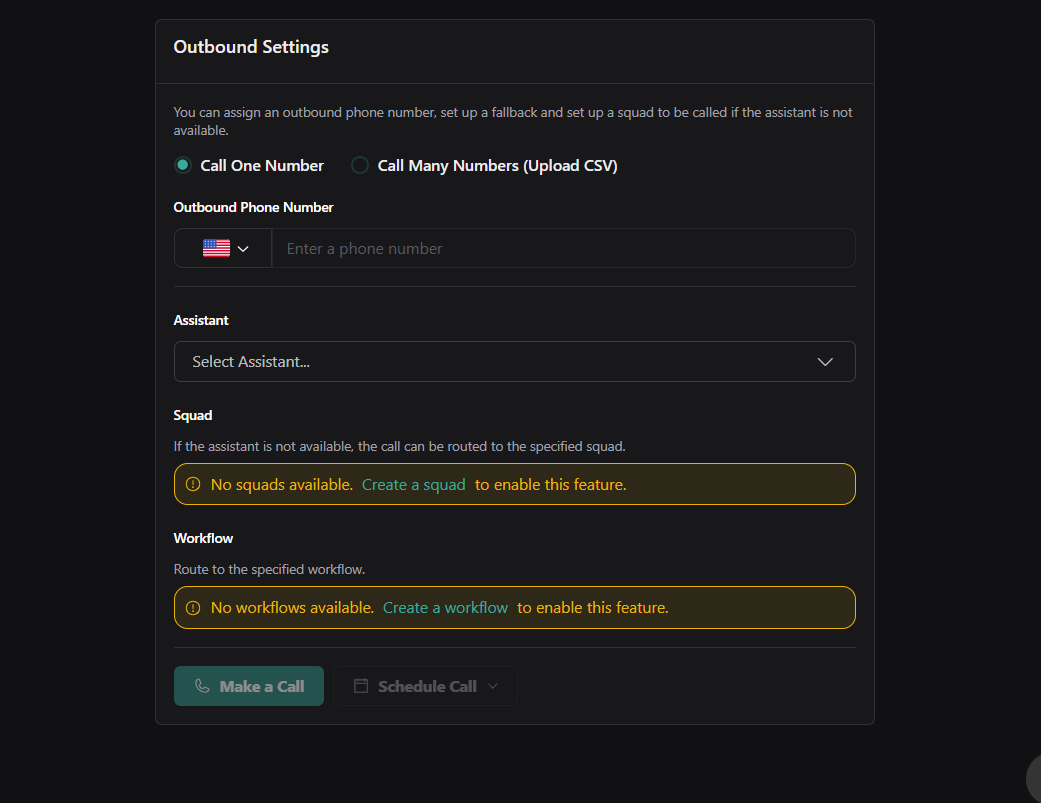Image resolution: width=1041 pixels, height=803 pixels.
Task: Click the phone handset icon
Action: pyautogui.click(x=202, y=686)
